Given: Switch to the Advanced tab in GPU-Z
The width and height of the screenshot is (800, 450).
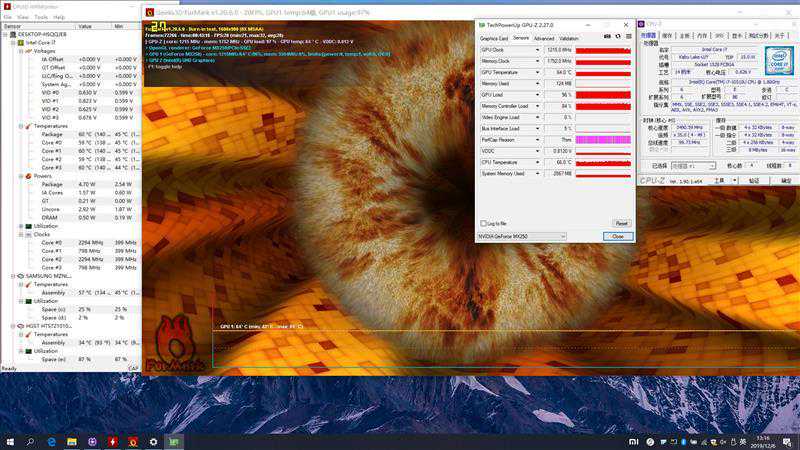Looking at the screenshot, I should click(x=543, y=38).
